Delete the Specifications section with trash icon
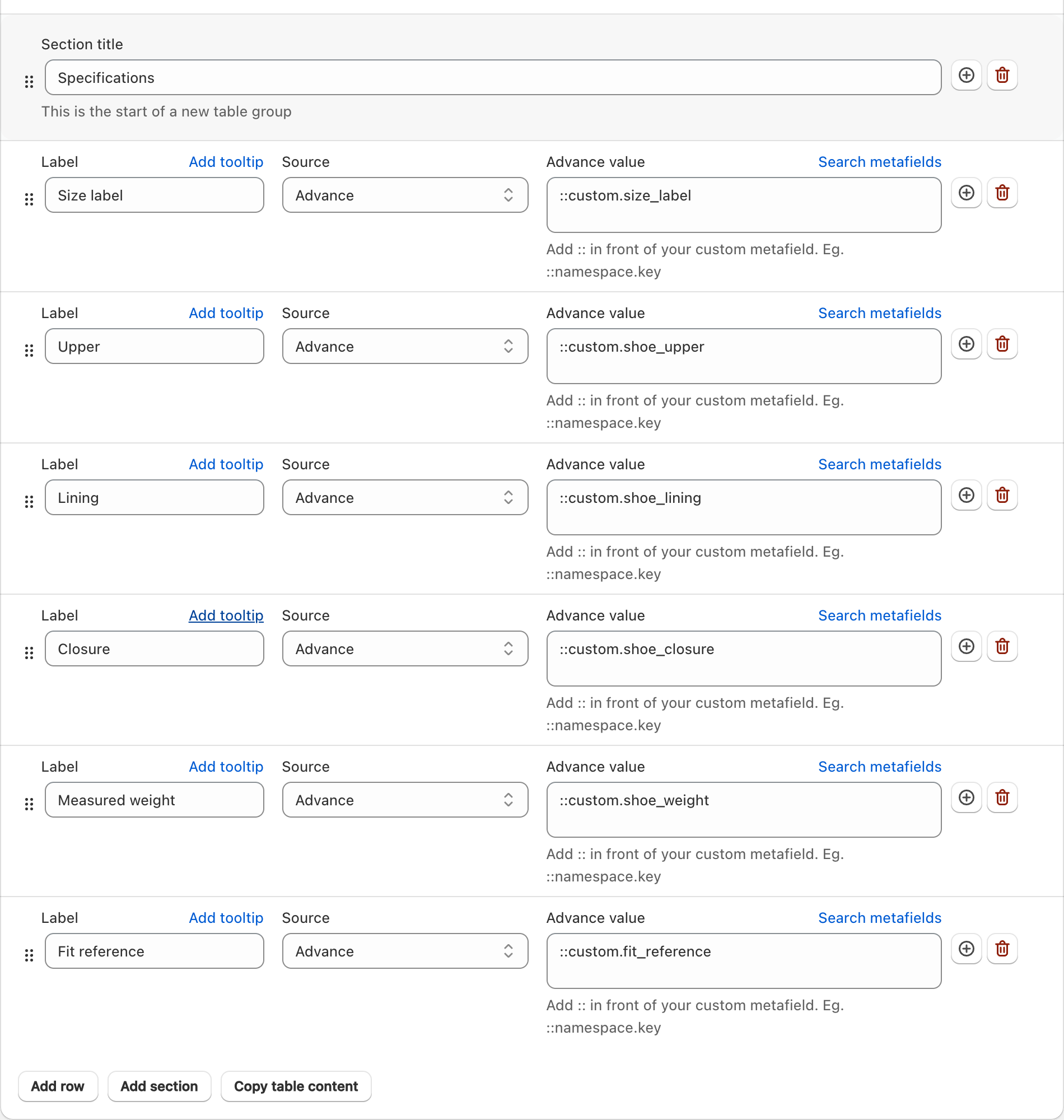 click(1002, 76)
